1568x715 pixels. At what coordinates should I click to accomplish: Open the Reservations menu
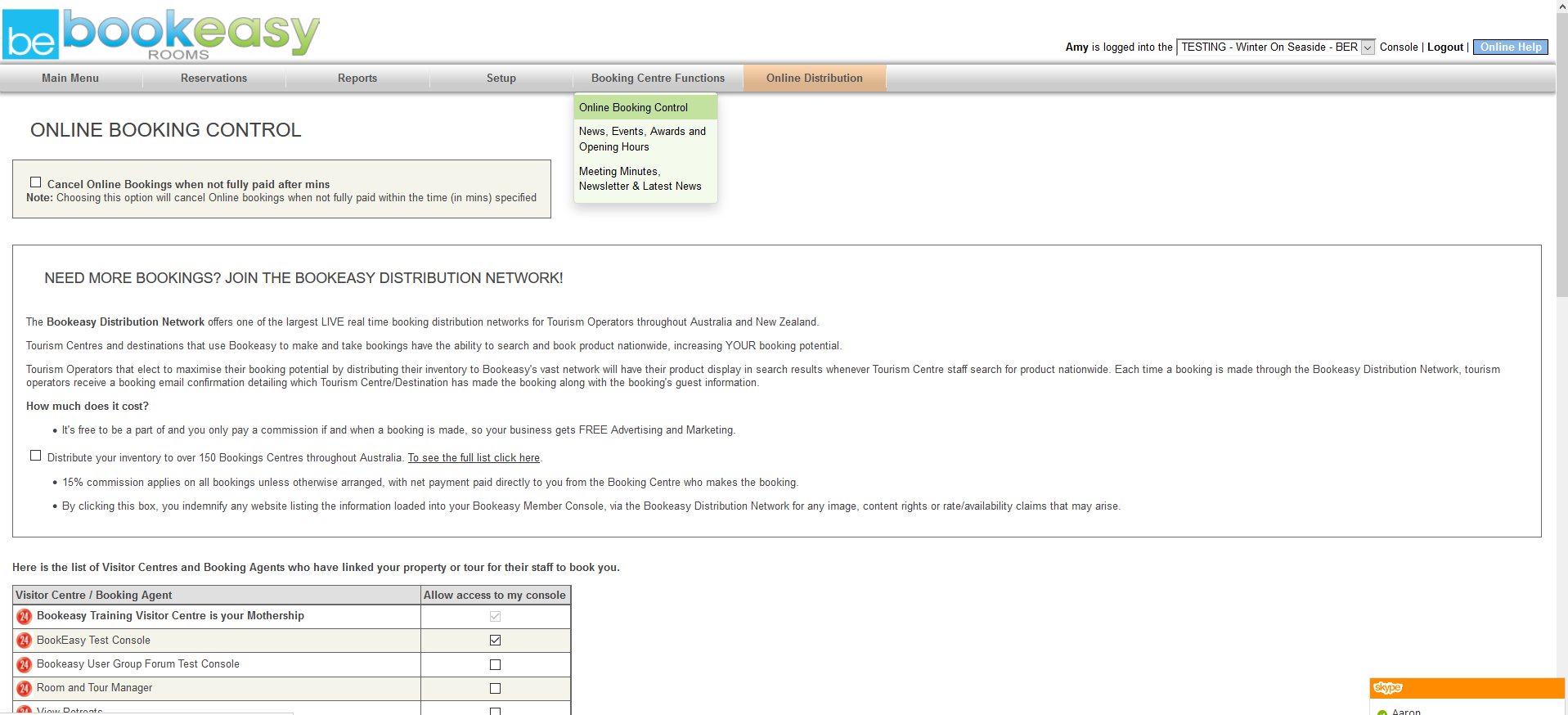214,79
